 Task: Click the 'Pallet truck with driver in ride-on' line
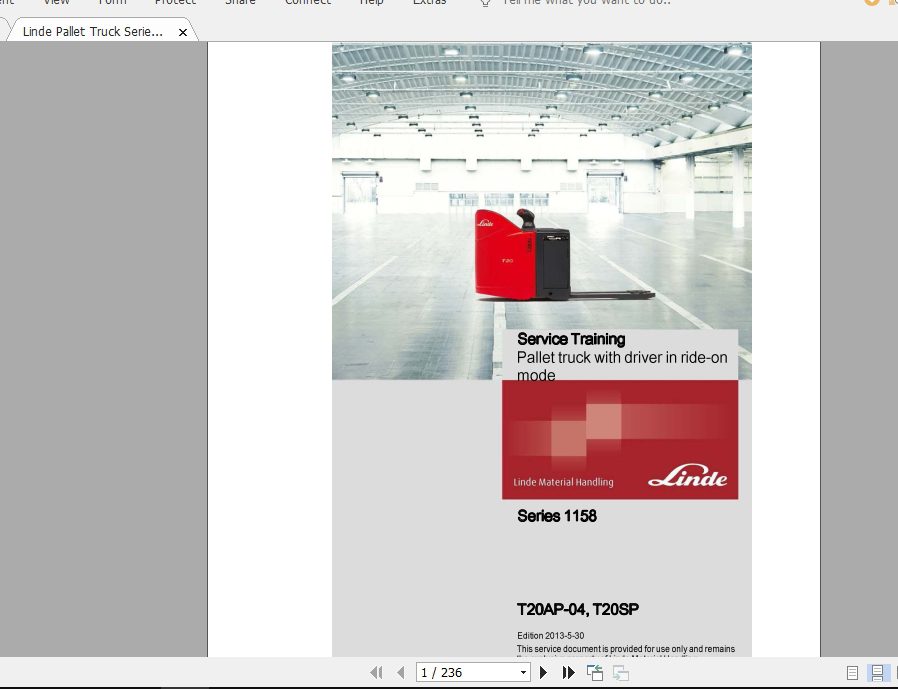click(622, 357)
